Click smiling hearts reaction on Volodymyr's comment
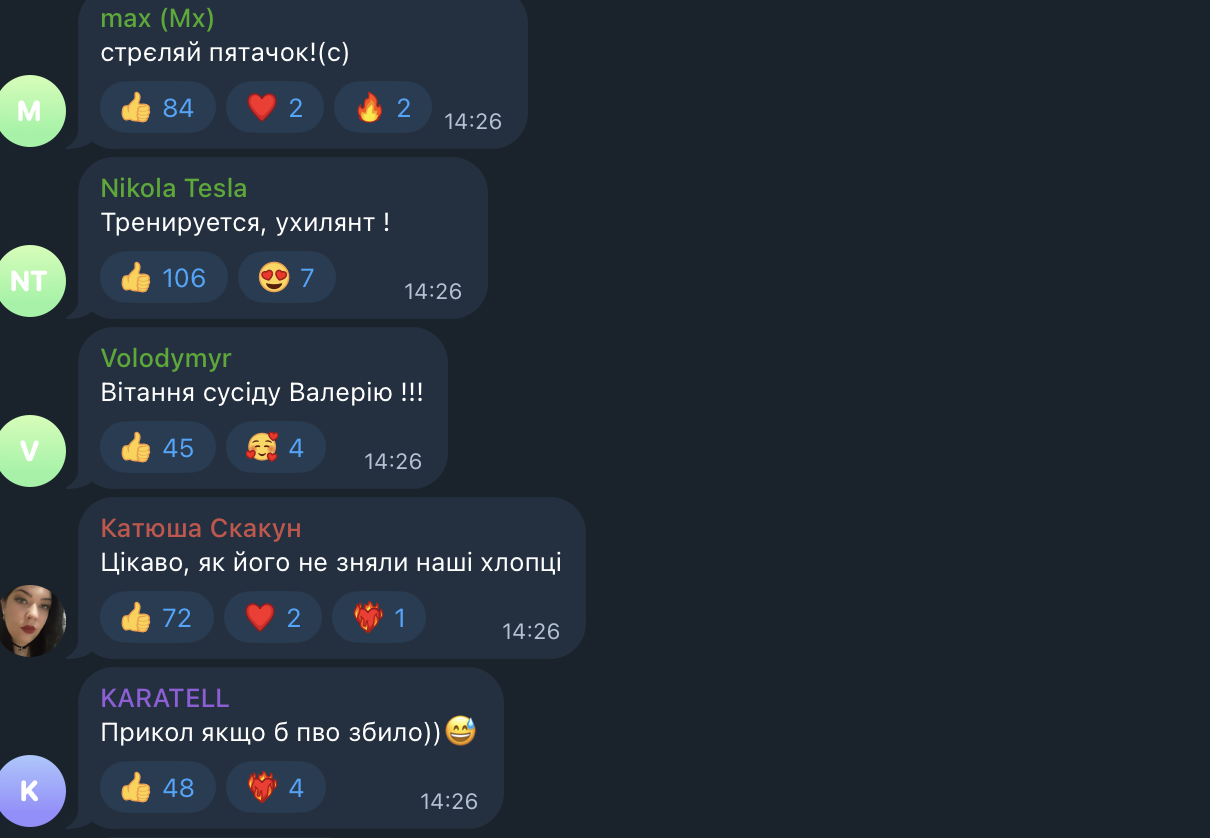The height and width of the screenshot is (838, 1210). tap(276, 447)
